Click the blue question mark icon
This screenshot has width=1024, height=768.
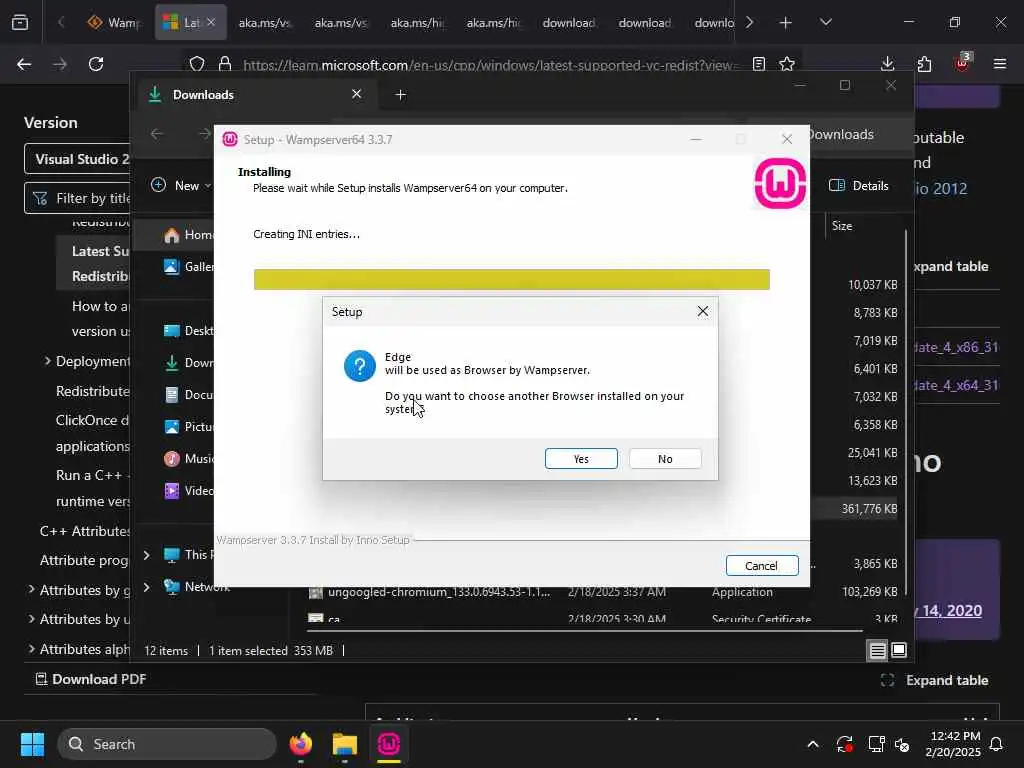[359, 366]
